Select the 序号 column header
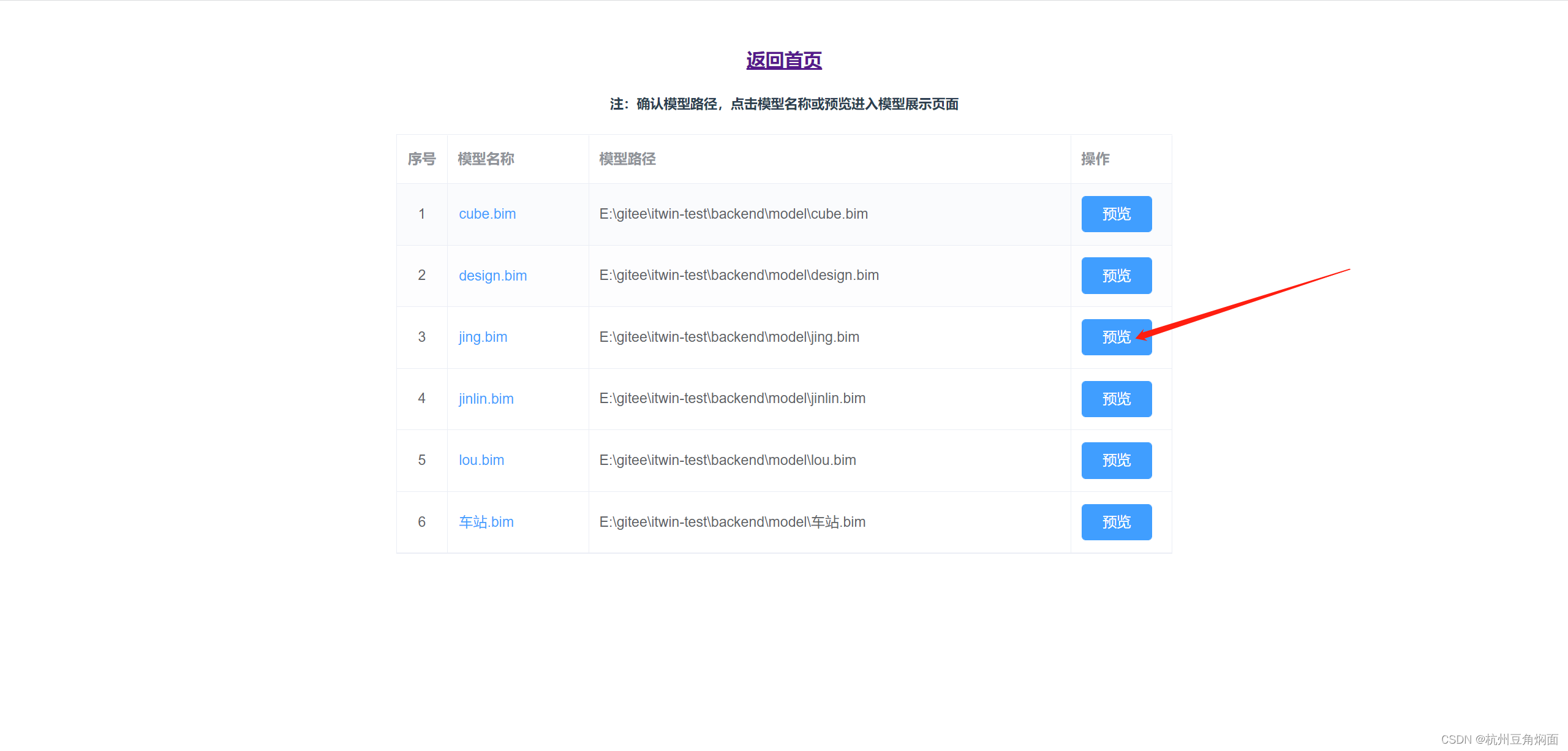This screenshot has width=1568, height=751. coord(422,159)
